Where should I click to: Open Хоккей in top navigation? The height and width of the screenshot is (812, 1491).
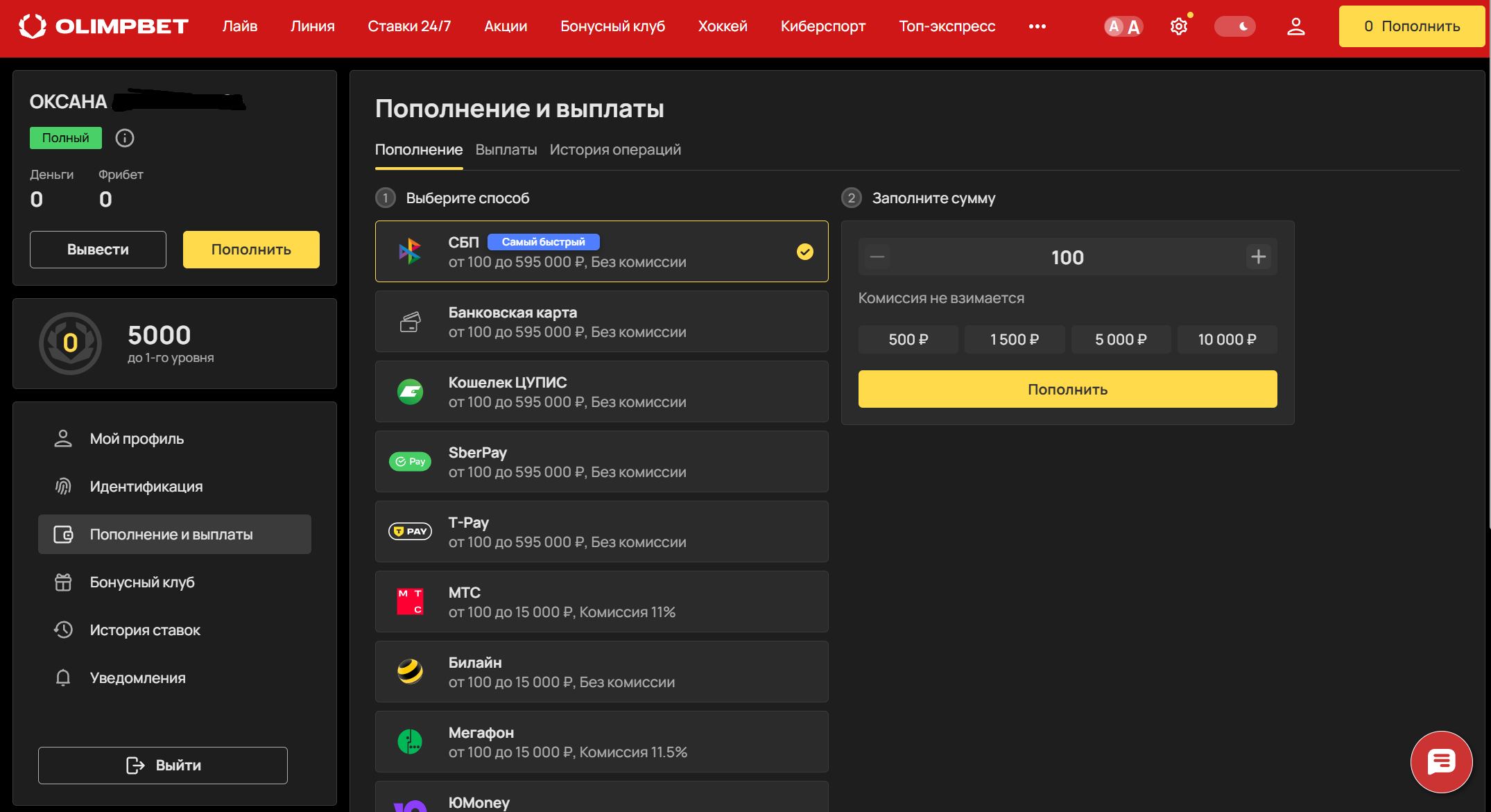pos(723,26)
